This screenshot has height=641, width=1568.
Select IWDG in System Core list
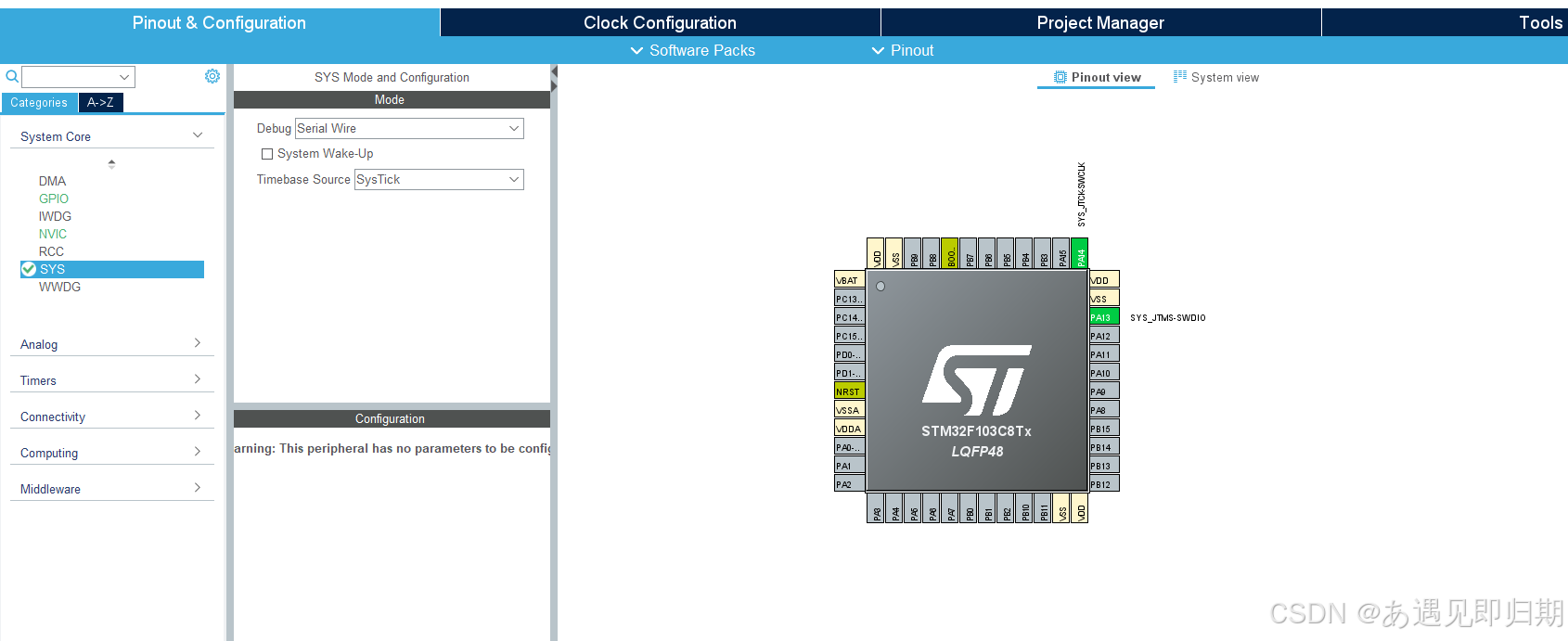point(55,216)
